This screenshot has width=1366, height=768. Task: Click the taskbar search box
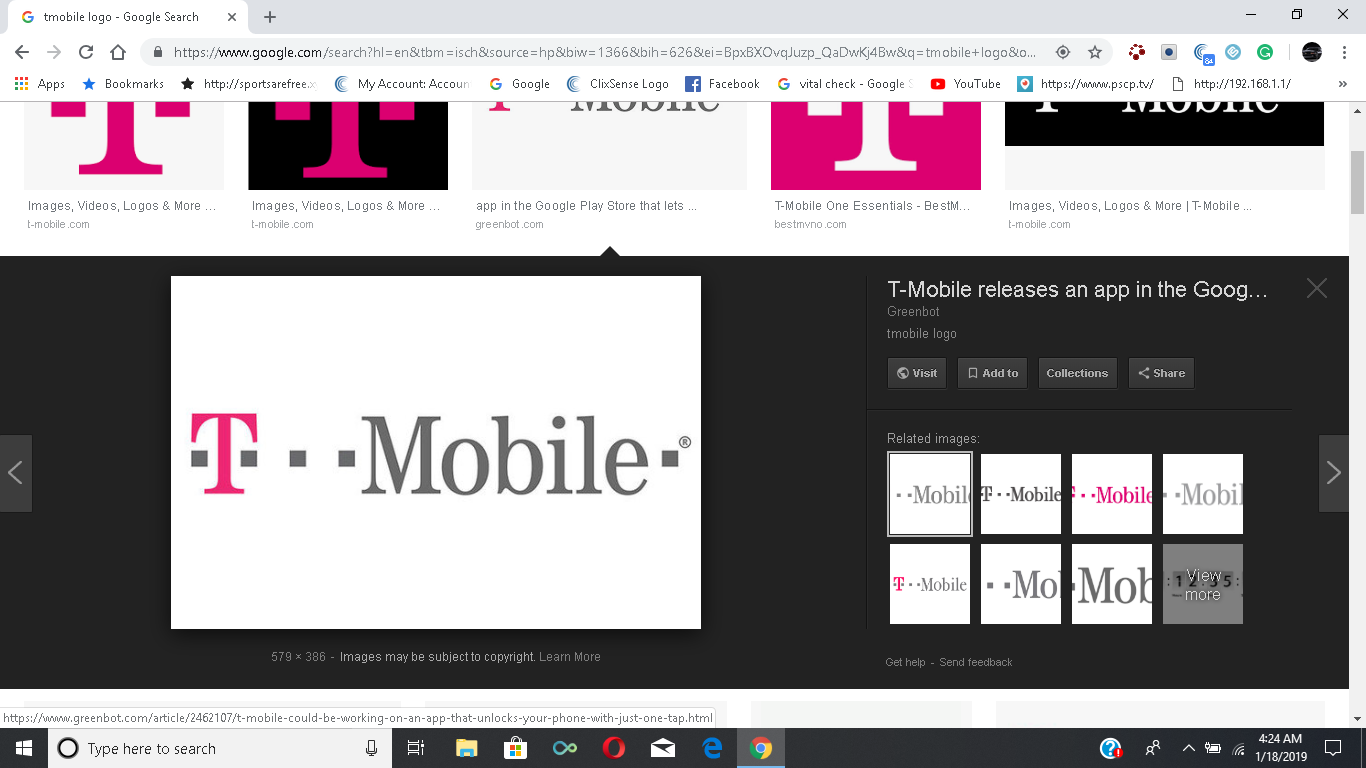click(x=219, y=748)
